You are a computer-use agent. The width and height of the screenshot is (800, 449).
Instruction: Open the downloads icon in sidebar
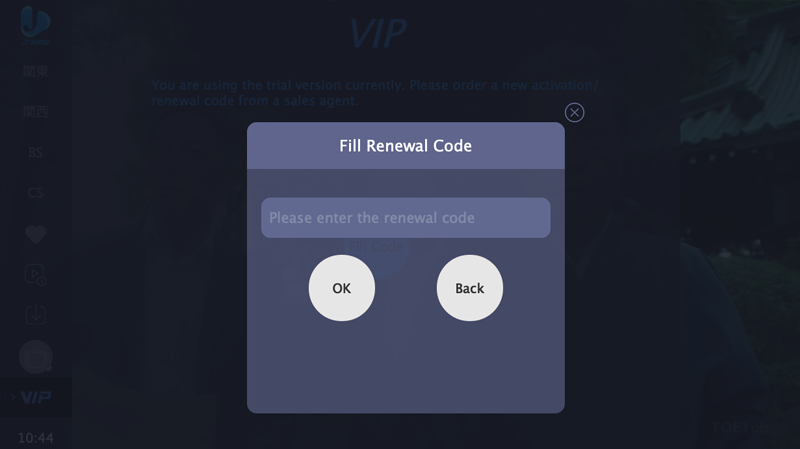tap(35, 314)
